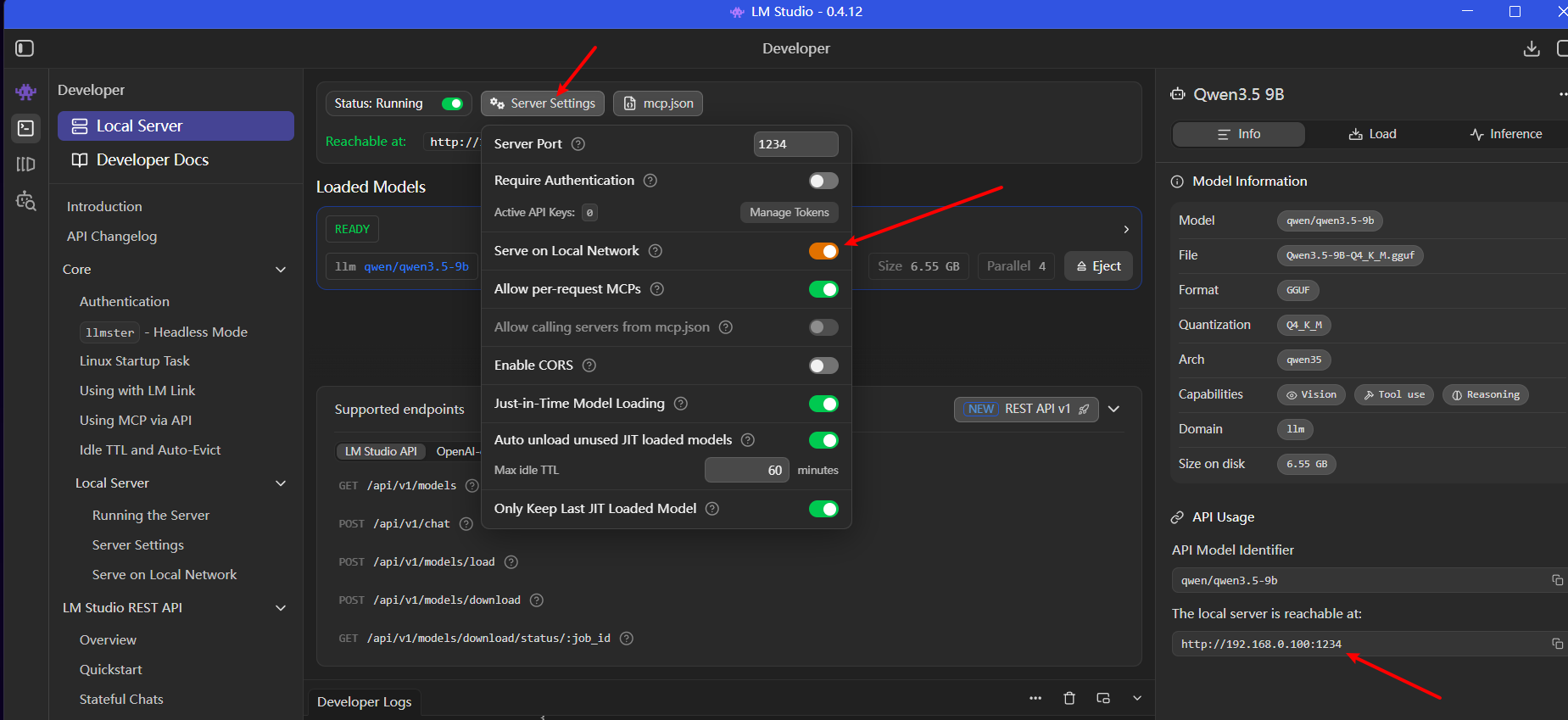This screenshot has width=1568, height=720.
Task: Toggle Auto unload unused JIT loaded models
Action: coord(823,440)
